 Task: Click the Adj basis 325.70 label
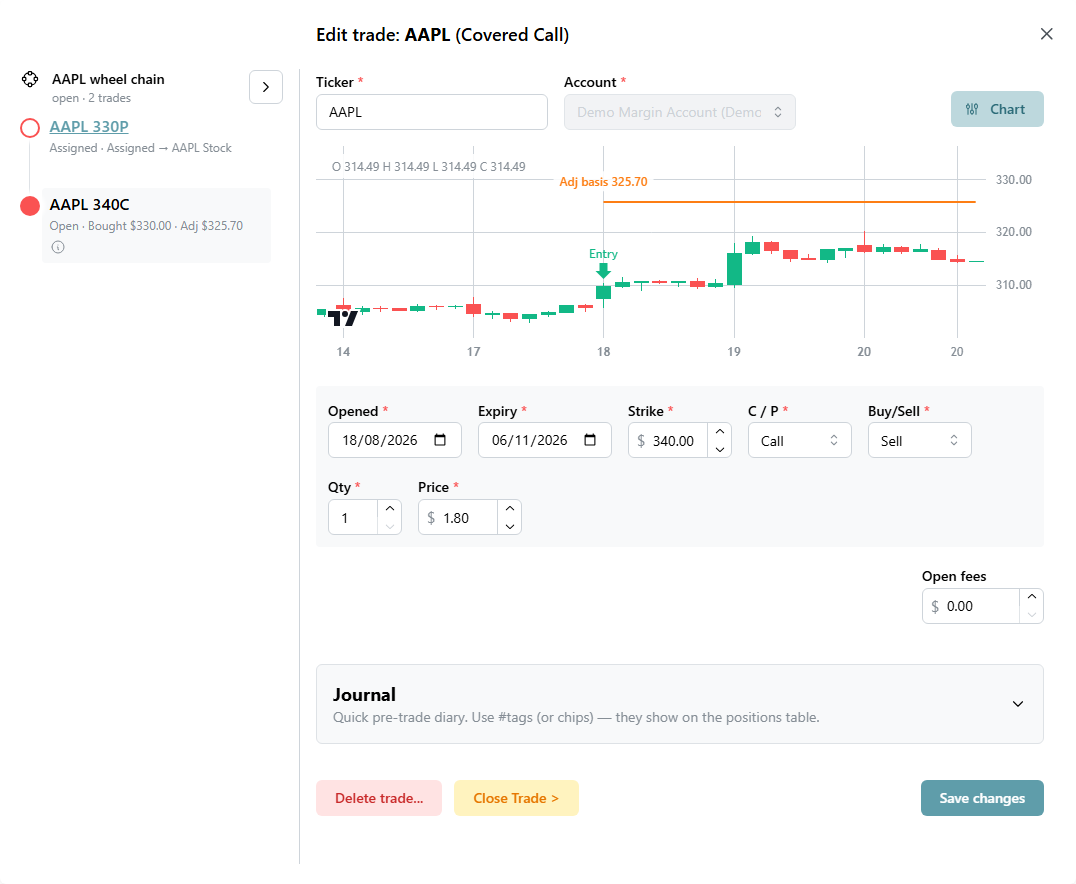603,182
